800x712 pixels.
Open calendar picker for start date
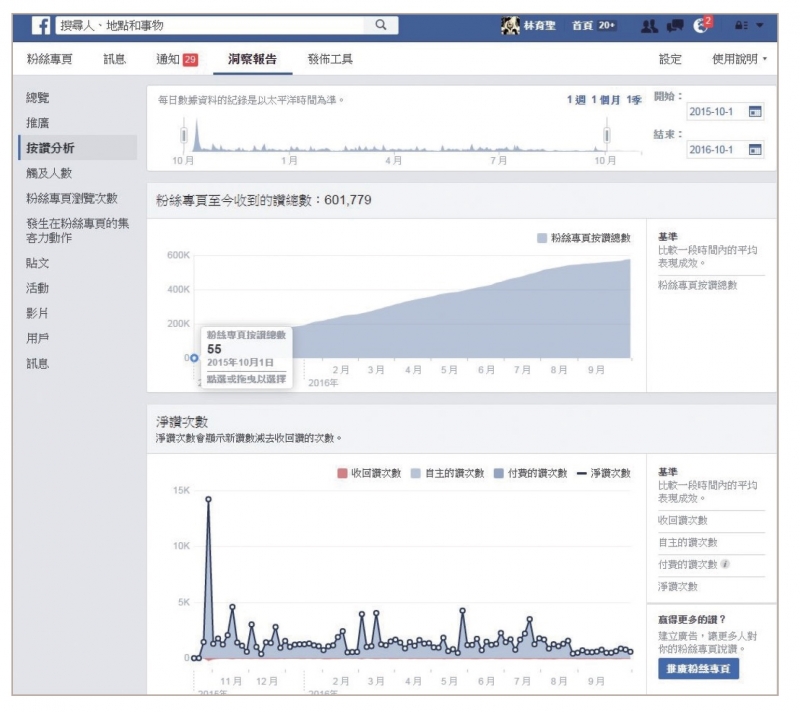pyautogui.click(x=755, y=112)
